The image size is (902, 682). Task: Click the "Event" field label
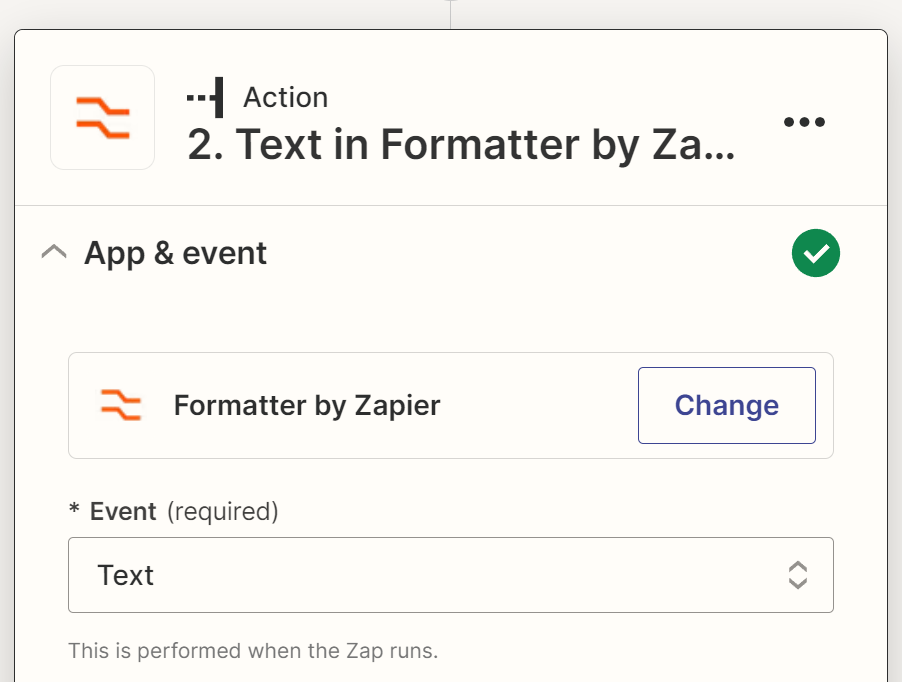click(123, 512)
